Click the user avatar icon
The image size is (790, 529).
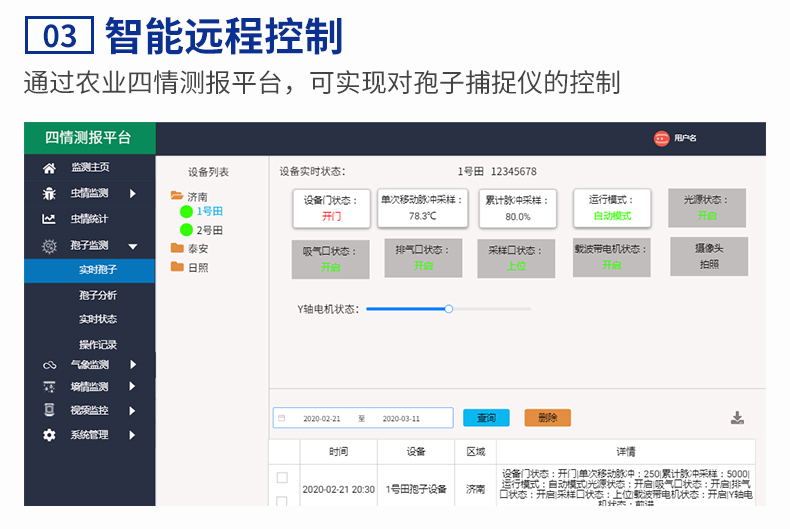[661, 139]
